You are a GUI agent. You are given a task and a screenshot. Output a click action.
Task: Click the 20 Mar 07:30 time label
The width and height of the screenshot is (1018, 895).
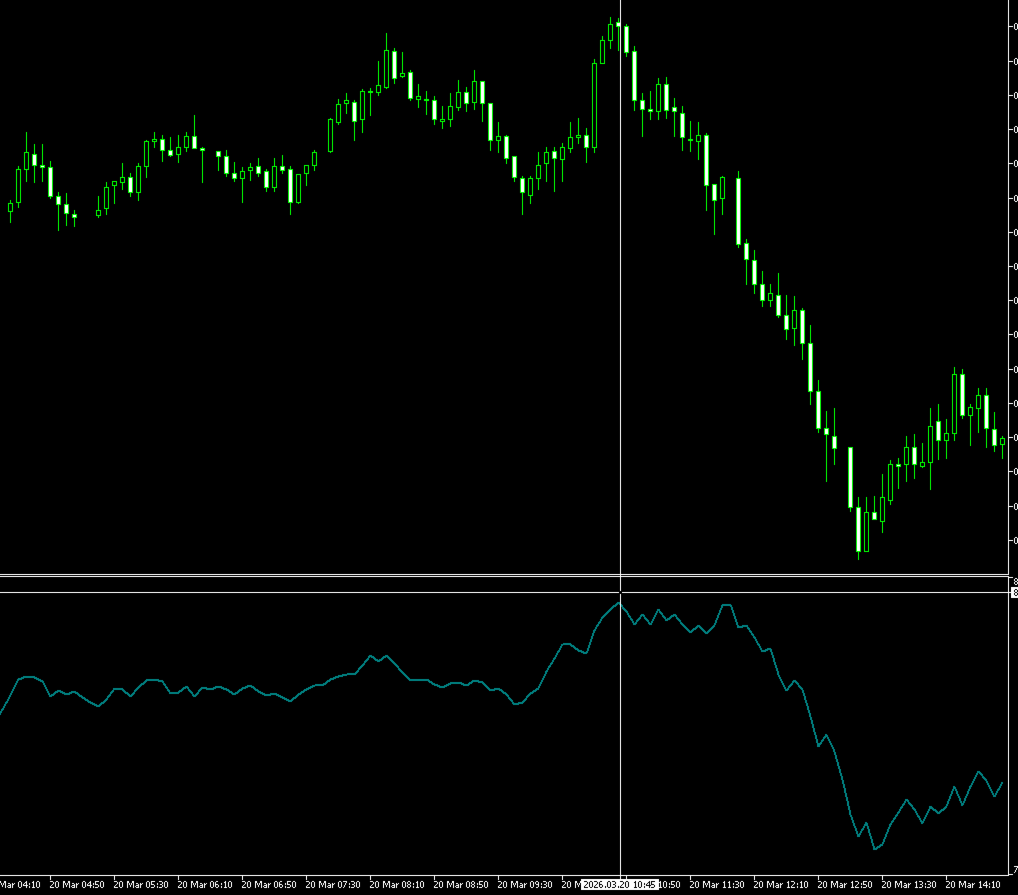(x=333, y=885)
